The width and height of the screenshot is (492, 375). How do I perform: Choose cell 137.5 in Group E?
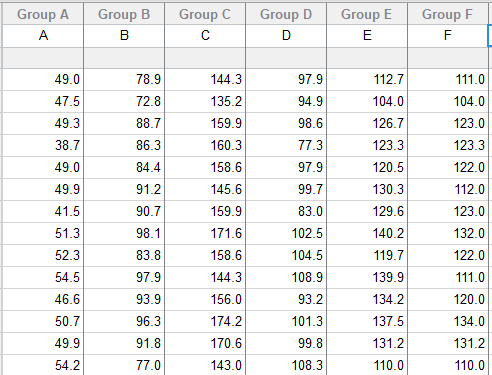(x=367, y=321)
